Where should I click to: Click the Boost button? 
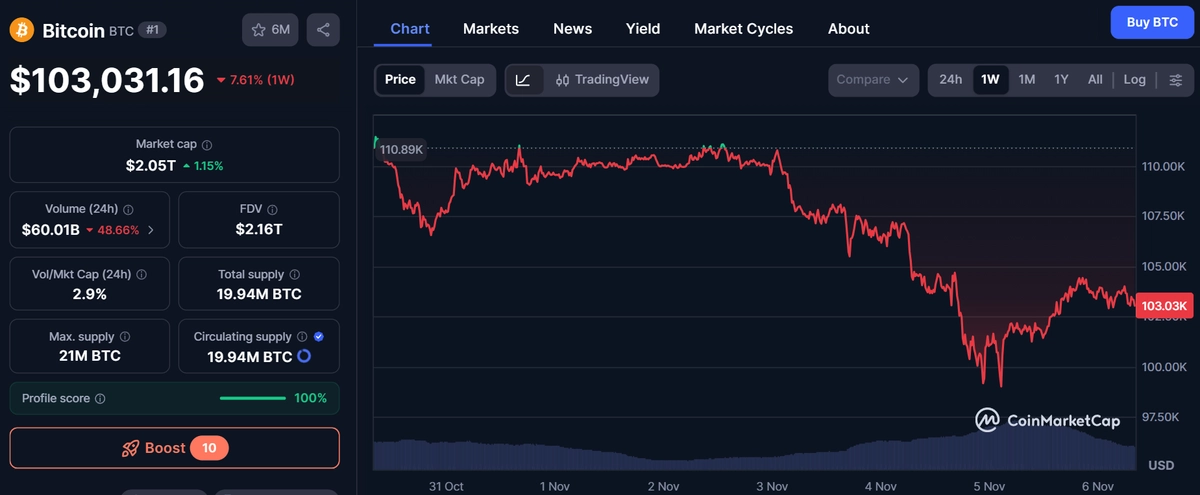pos(175,448)
